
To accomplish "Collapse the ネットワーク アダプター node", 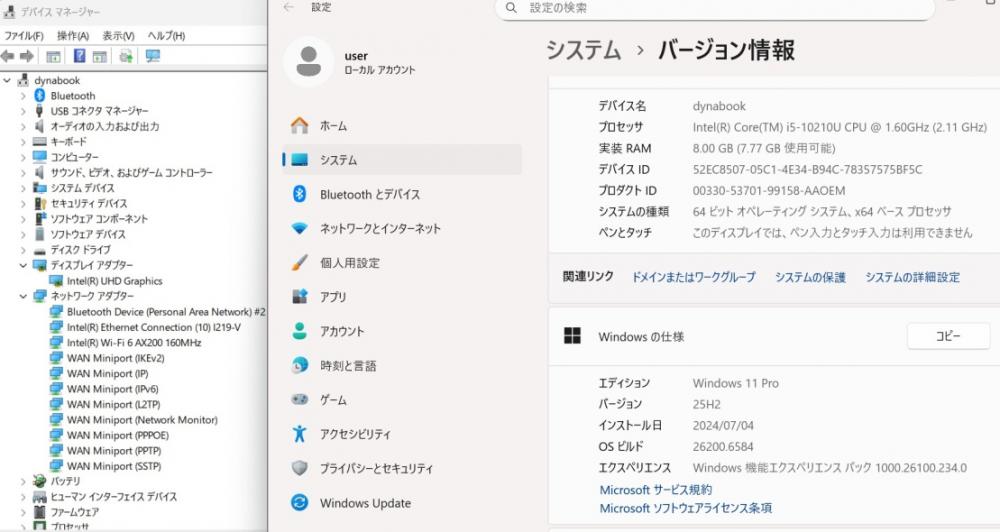I will (23, 296).
